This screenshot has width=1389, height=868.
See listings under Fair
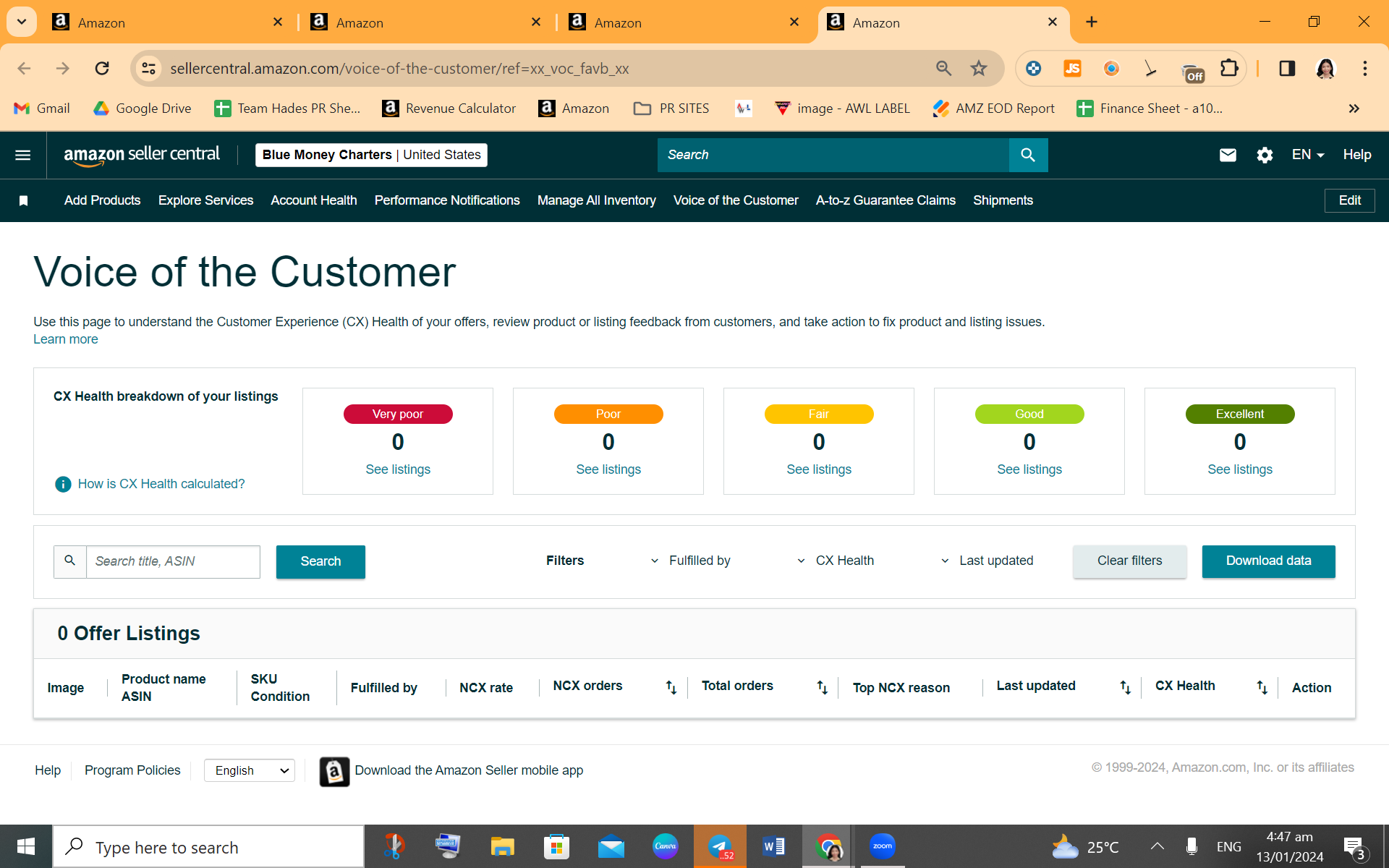tap(819, 469)
